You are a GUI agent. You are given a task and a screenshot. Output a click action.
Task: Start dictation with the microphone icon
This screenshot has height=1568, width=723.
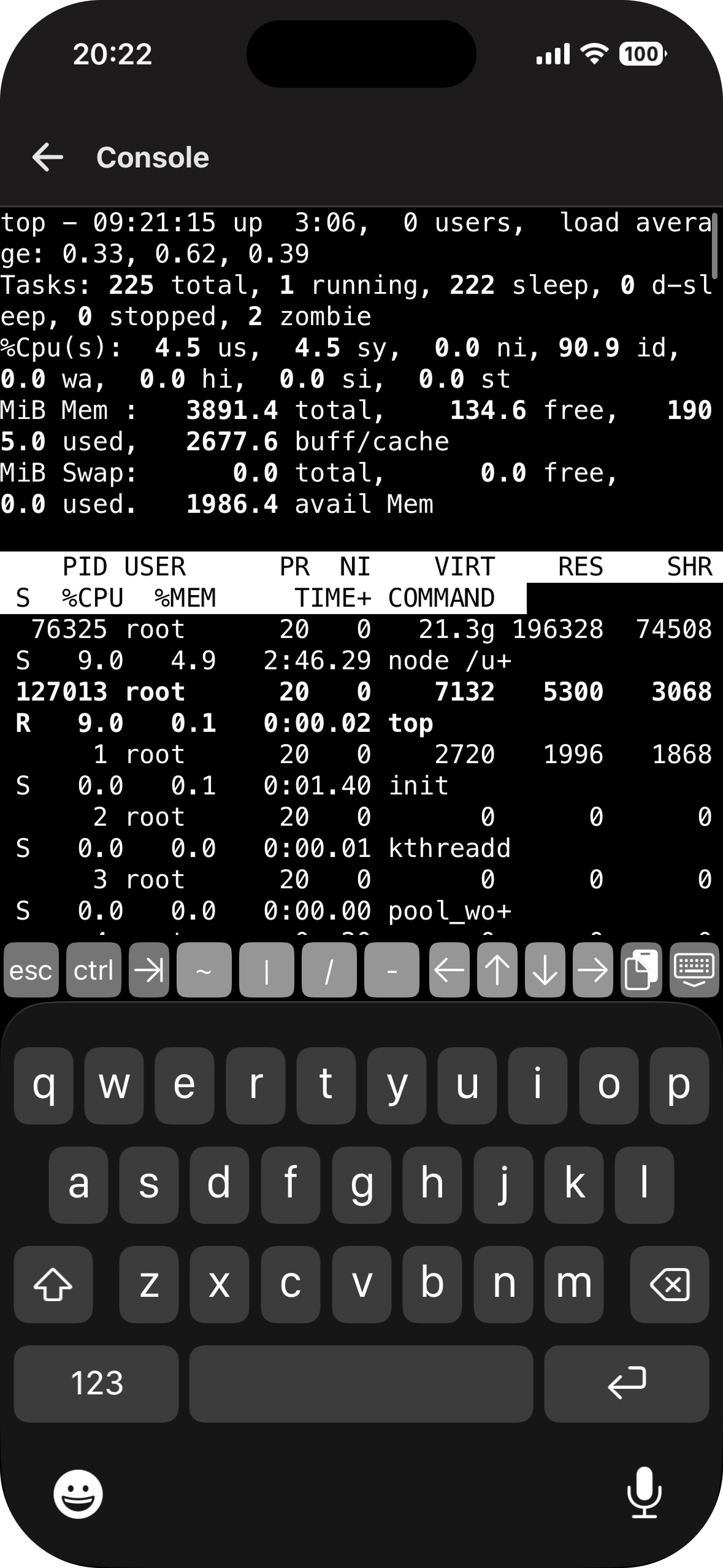(644, 1493)
